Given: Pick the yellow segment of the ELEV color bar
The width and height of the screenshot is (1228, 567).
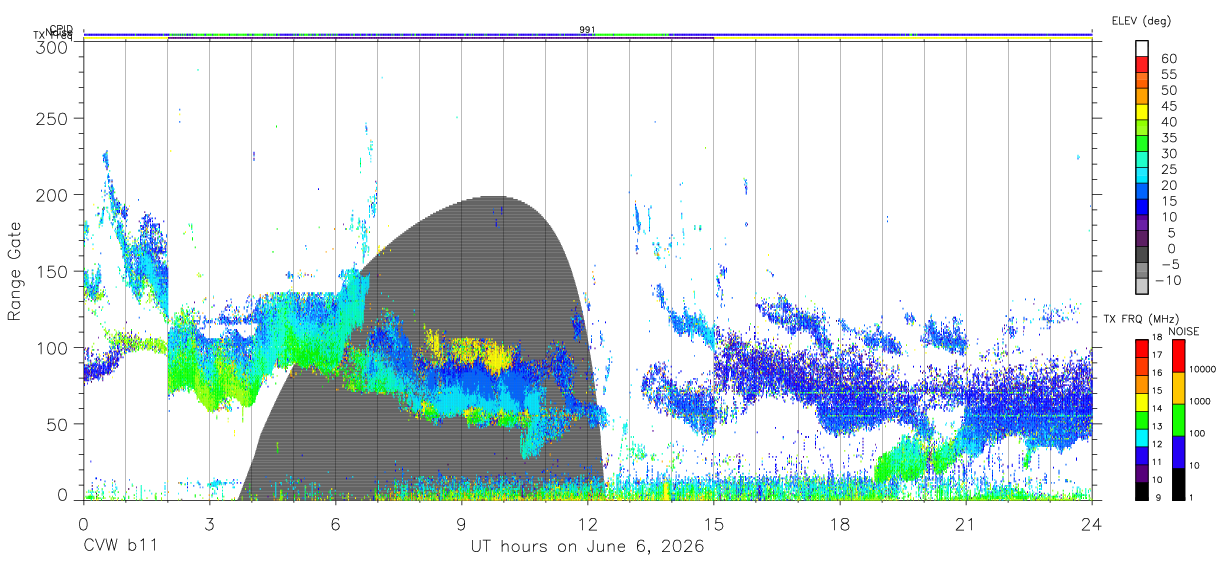Looking at the screenshot, I should point(1141,111).
